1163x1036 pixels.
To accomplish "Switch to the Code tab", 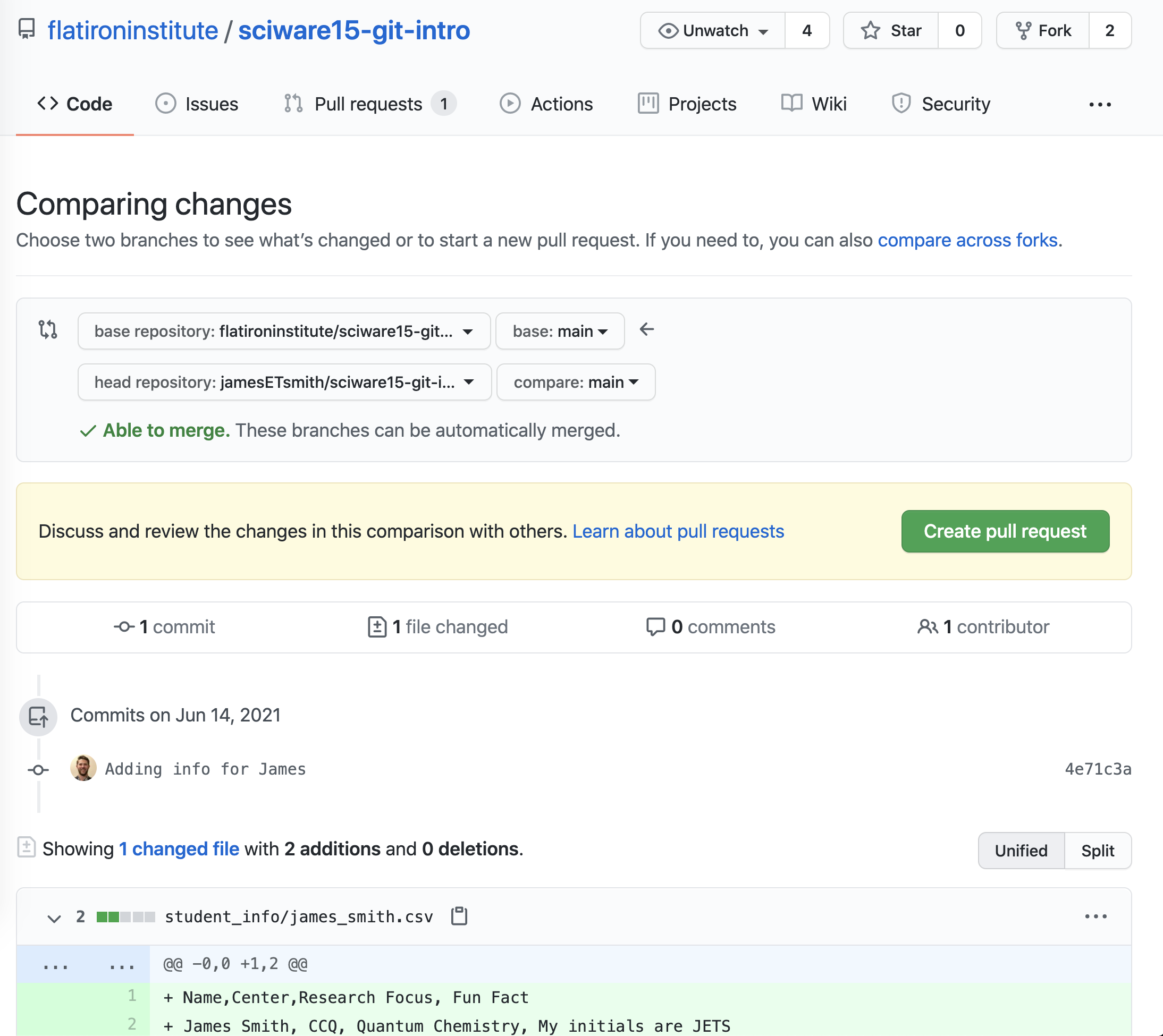I will pyautogui.click(x=74, y=104).
